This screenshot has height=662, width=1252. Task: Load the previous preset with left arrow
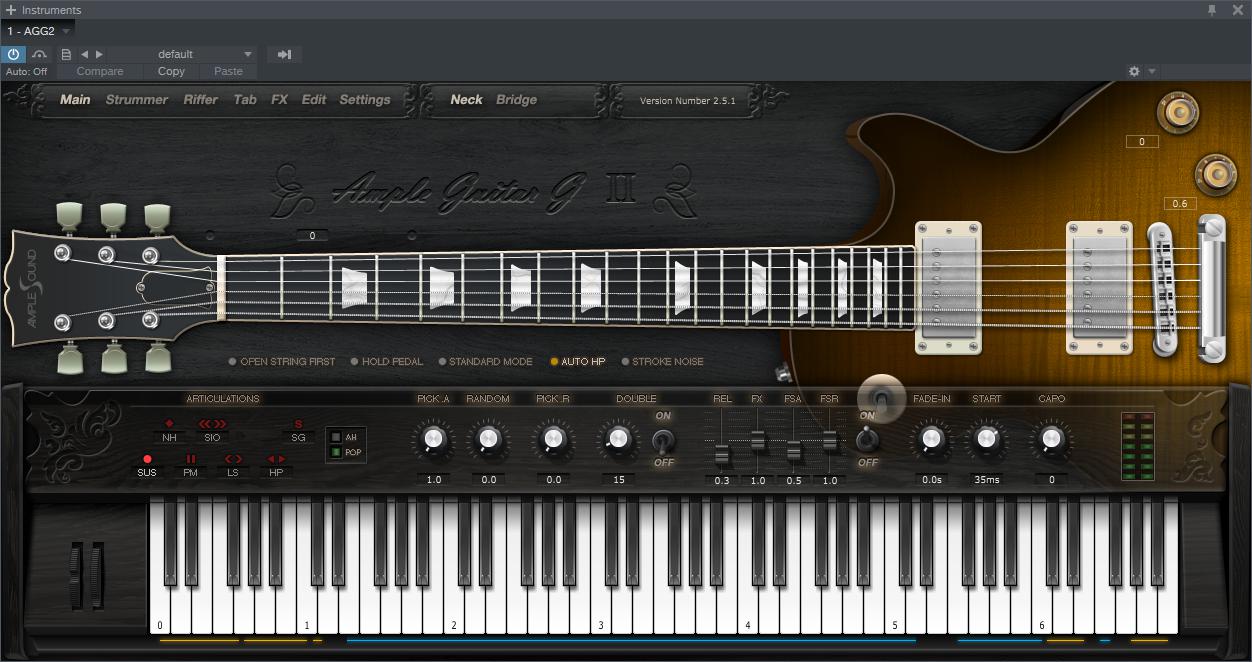coord(84,54)
